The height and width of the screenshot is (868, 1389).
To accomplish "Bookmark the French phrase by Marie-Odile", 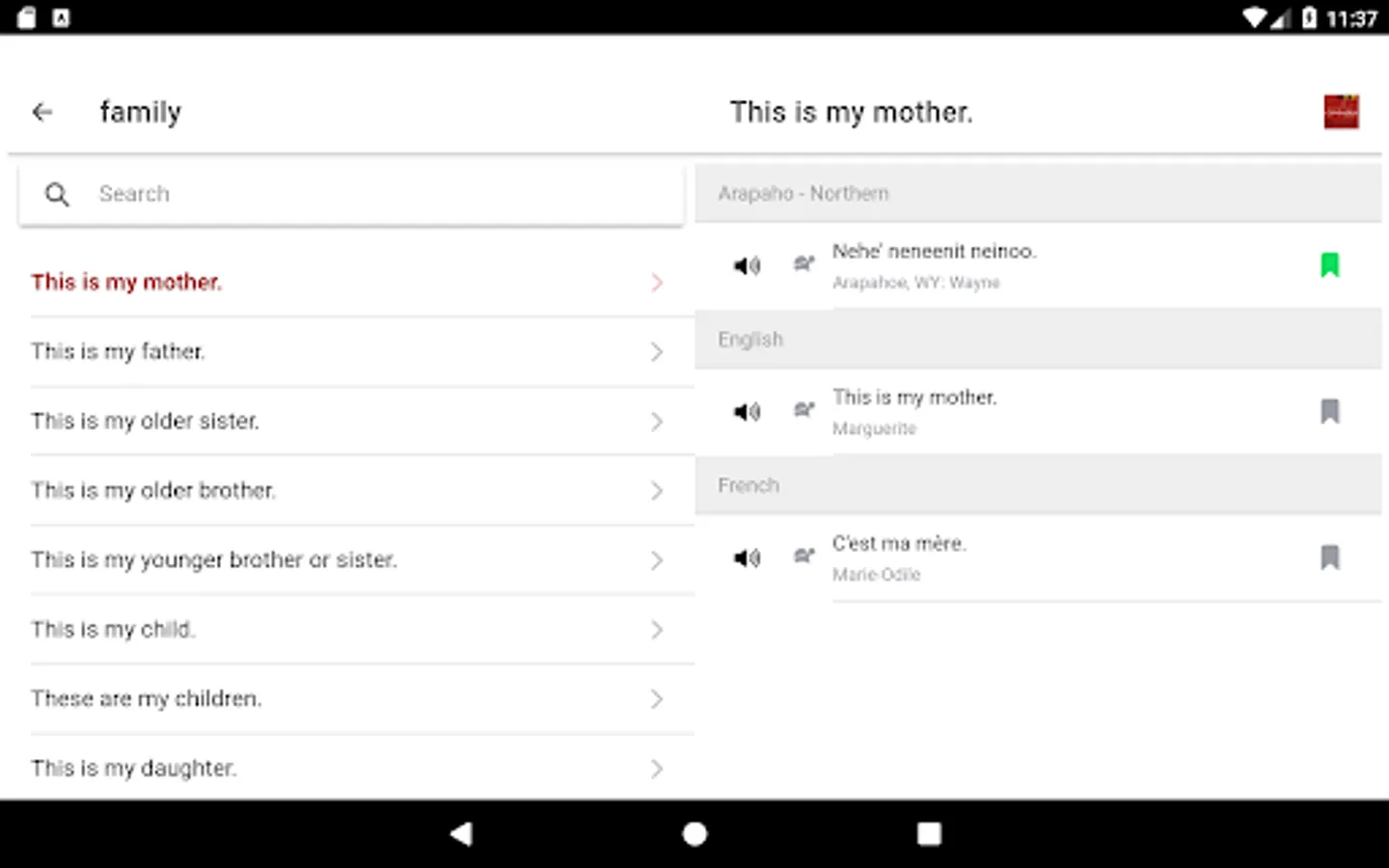I will 1330,556.
